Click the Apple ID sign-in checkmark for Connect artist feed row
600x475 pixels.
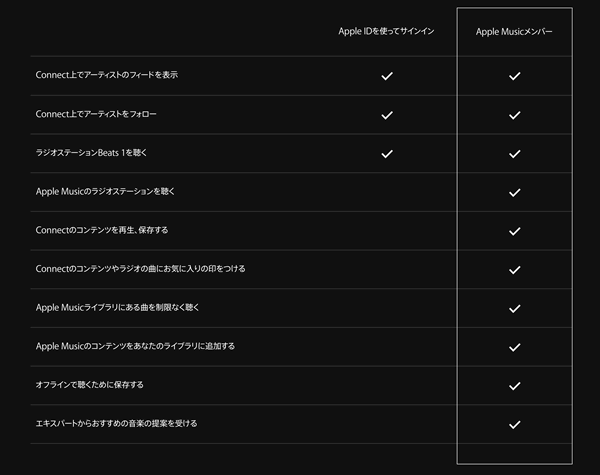pos(387,76)
